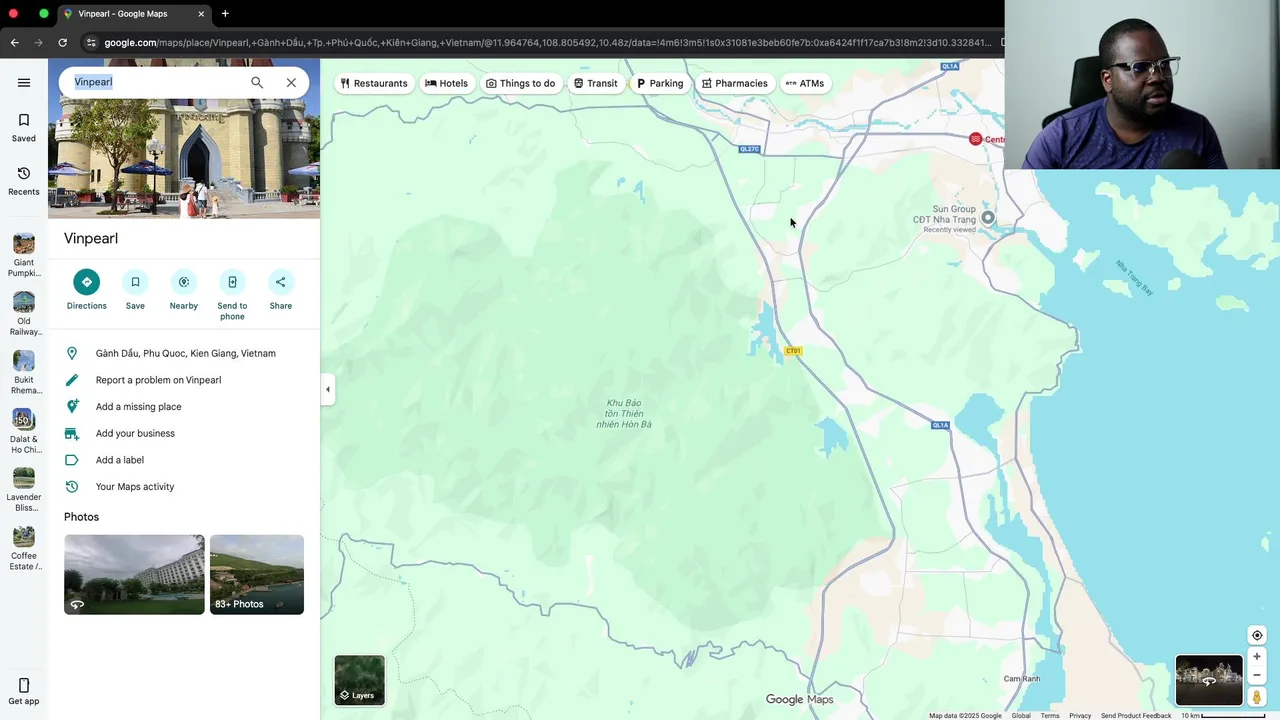Filter map by Hotels
This screenshot has width=1280, height=720.
coord(446,83)
